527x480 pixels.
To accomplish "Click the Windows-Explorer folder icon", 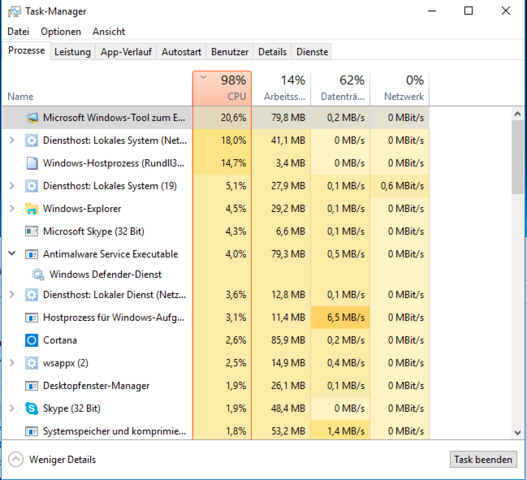I will tap(32, 209).
